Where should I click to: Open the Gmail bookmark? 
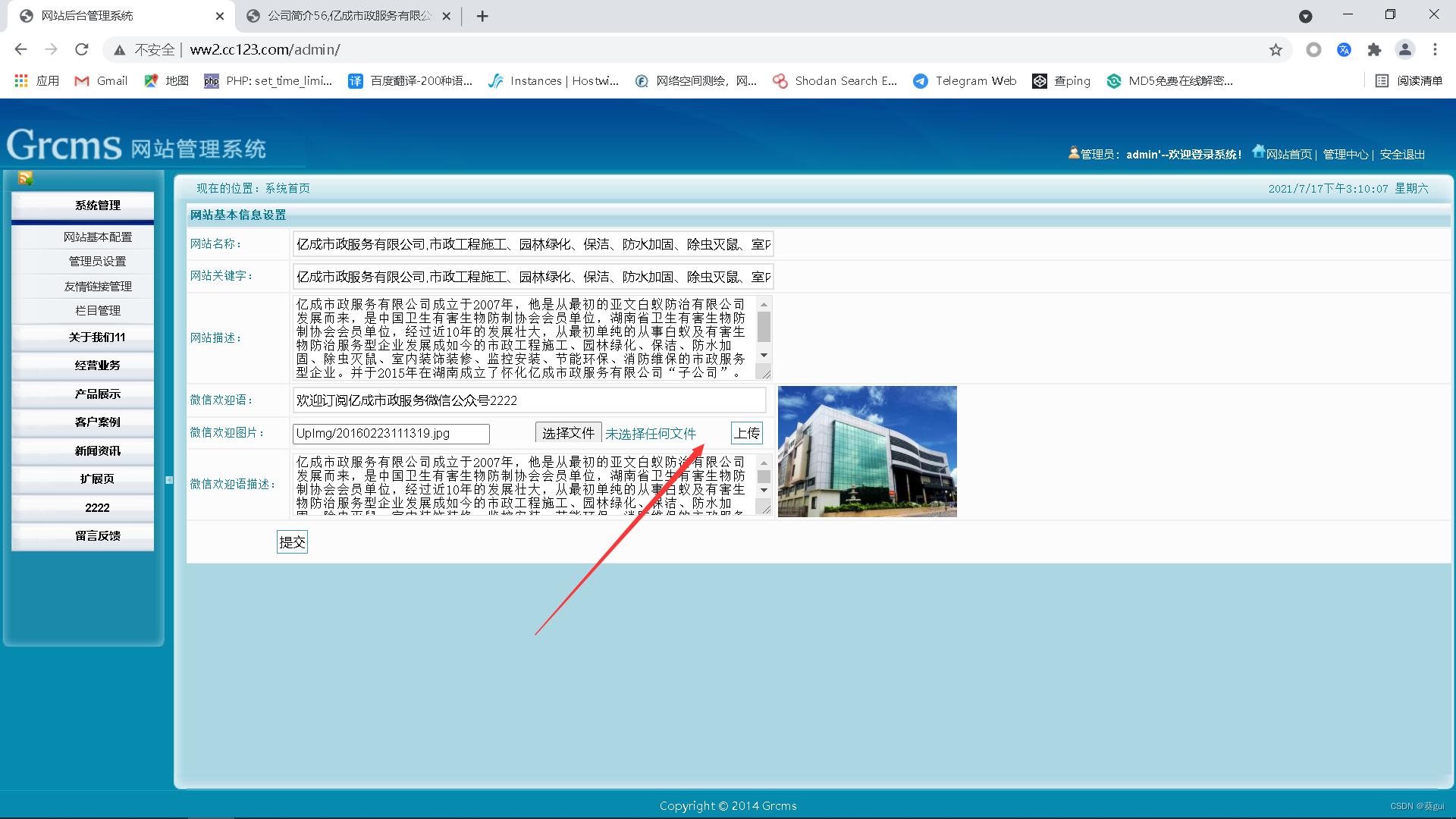(x=101, y=80)
